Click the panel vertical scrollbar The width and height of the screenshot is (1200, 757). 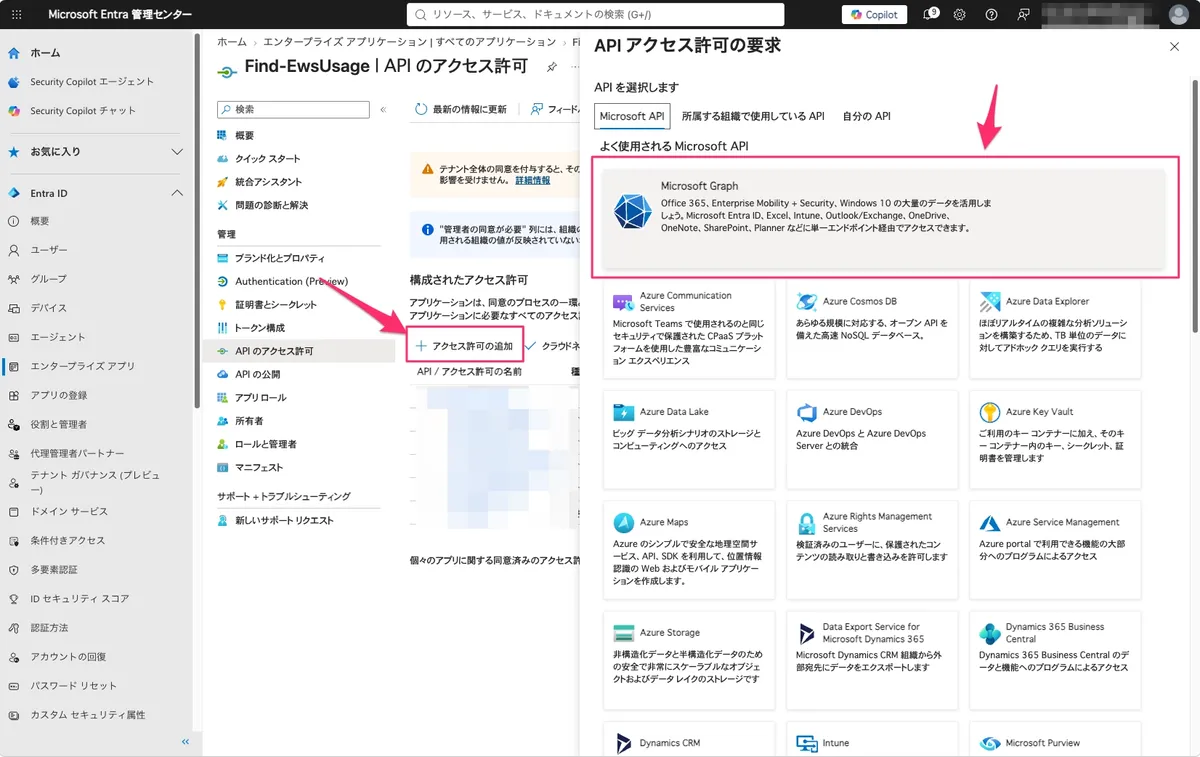point(1195,205)
